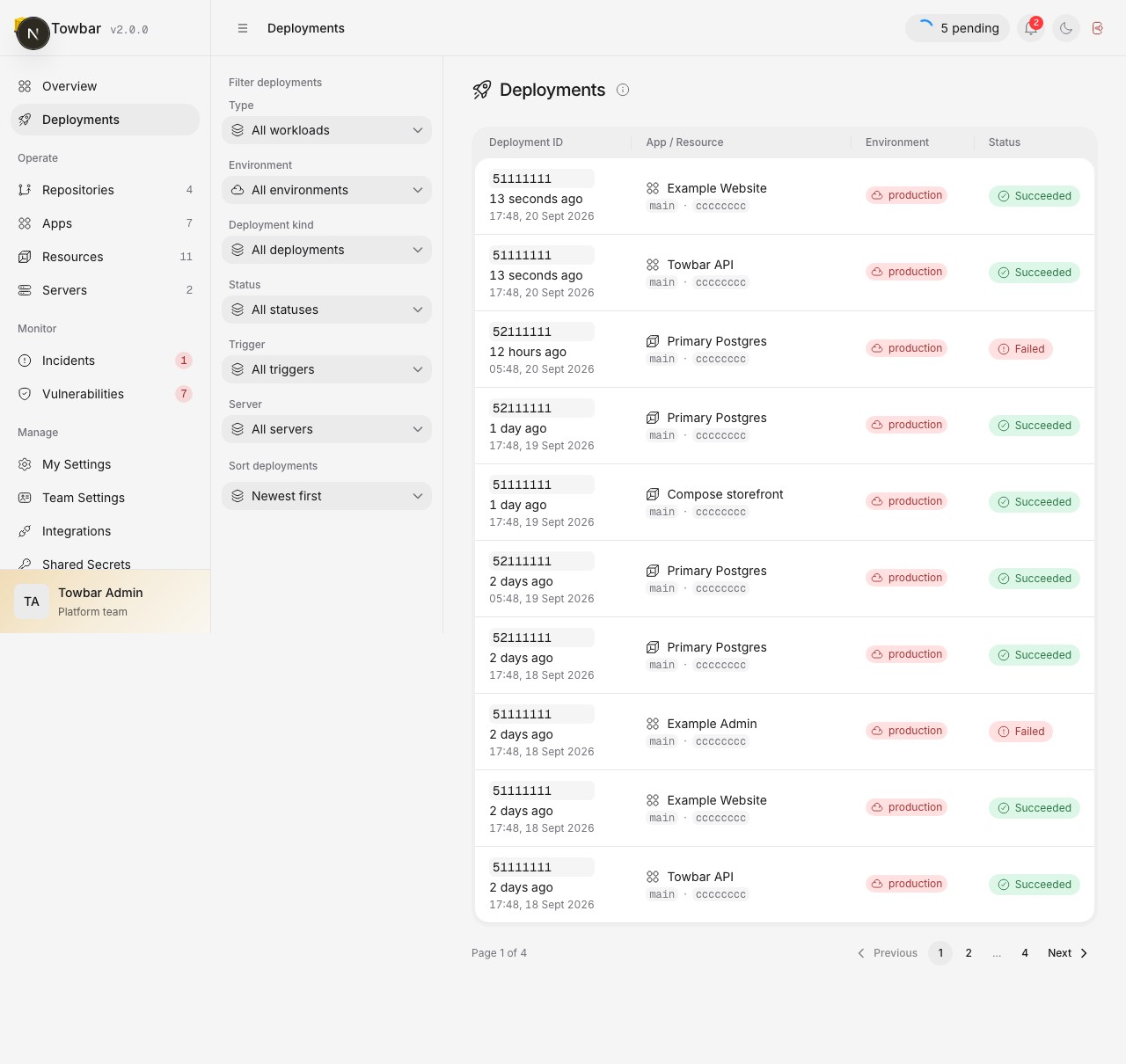Click the Shared Secrets key icon
1126x1064 pixels.
[25, 564]
